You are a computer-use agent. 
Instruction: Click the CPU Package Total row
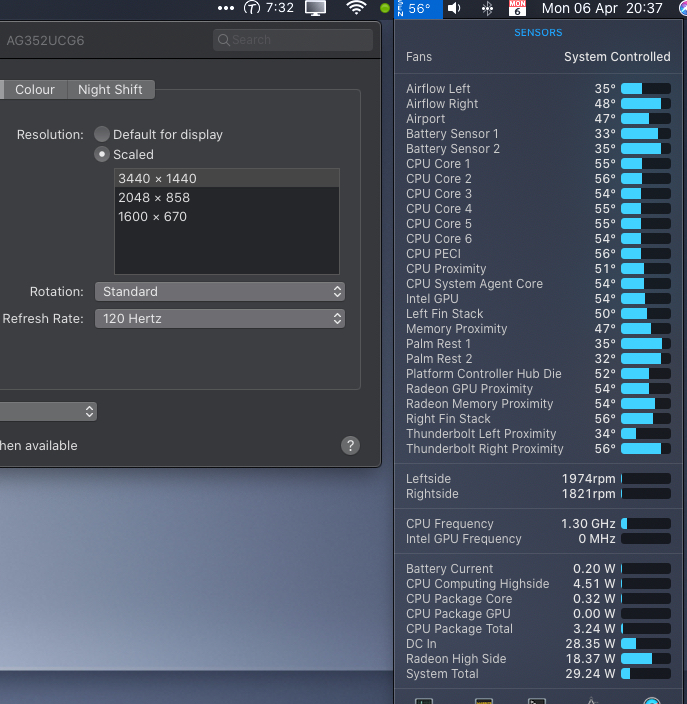(538, 629)
